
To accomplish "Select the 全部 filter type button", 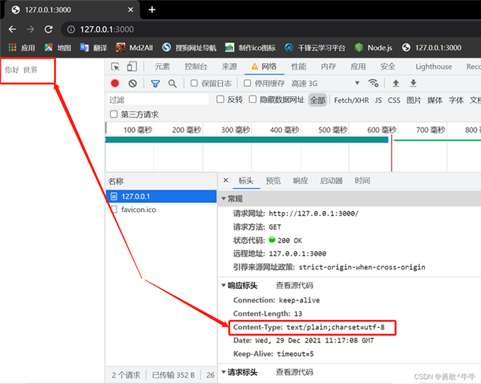I will pyautogui.click(x=318, y=100).
